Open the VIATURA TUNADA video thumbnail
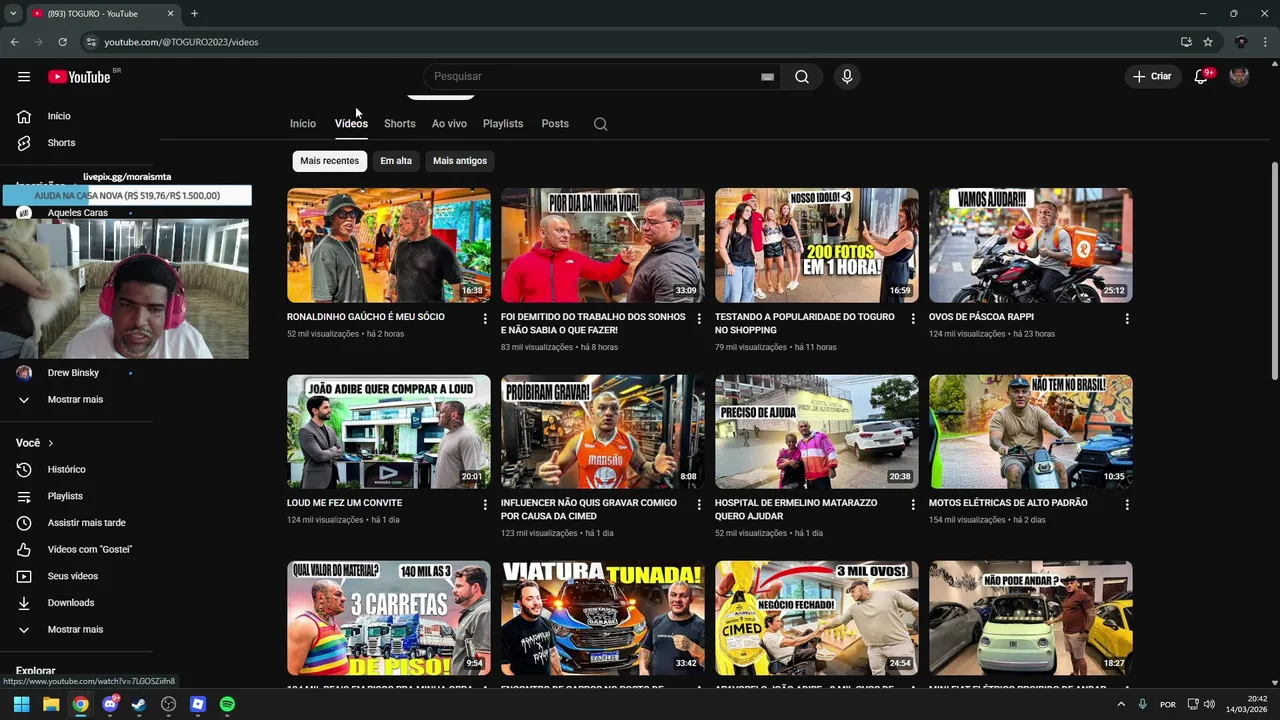The image size is (1280, 720). pyautogui.click(x=603, y=618)
